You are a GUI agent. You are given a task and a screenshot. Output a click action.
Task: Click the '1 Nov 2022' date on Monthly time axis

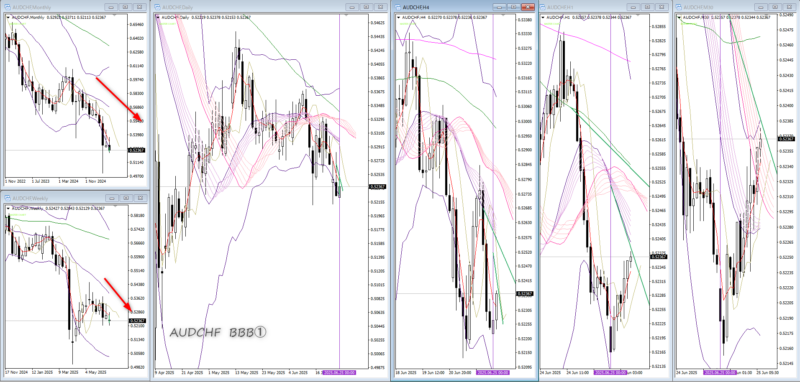(14, 181)
